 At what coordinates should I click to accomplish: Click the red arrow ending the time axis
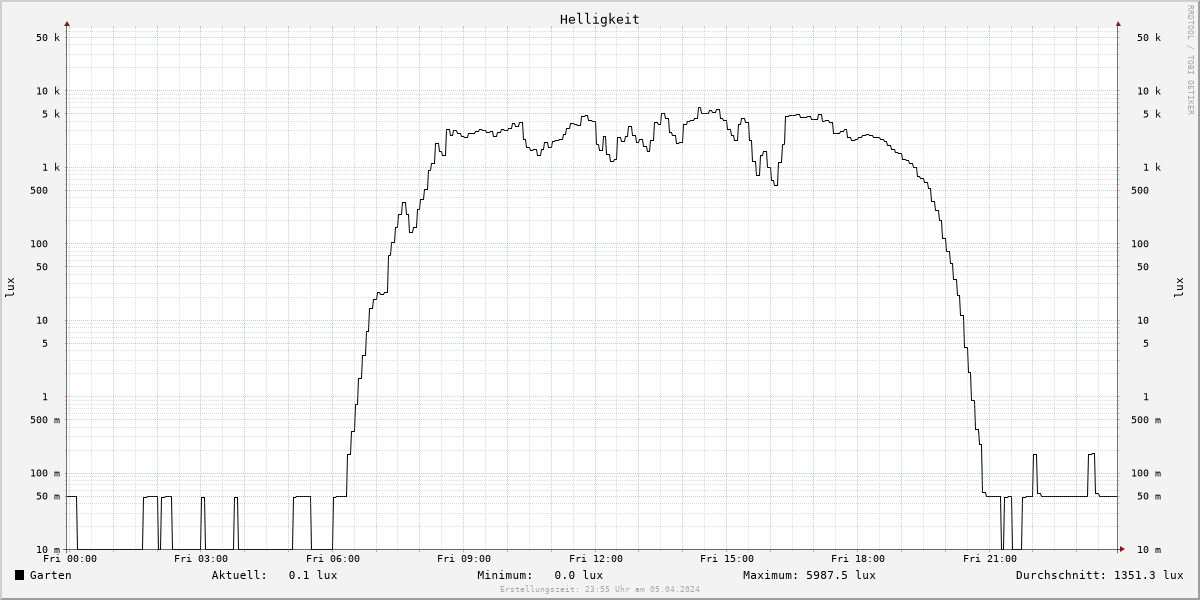pyautogui.click(x=1122, y=549)
